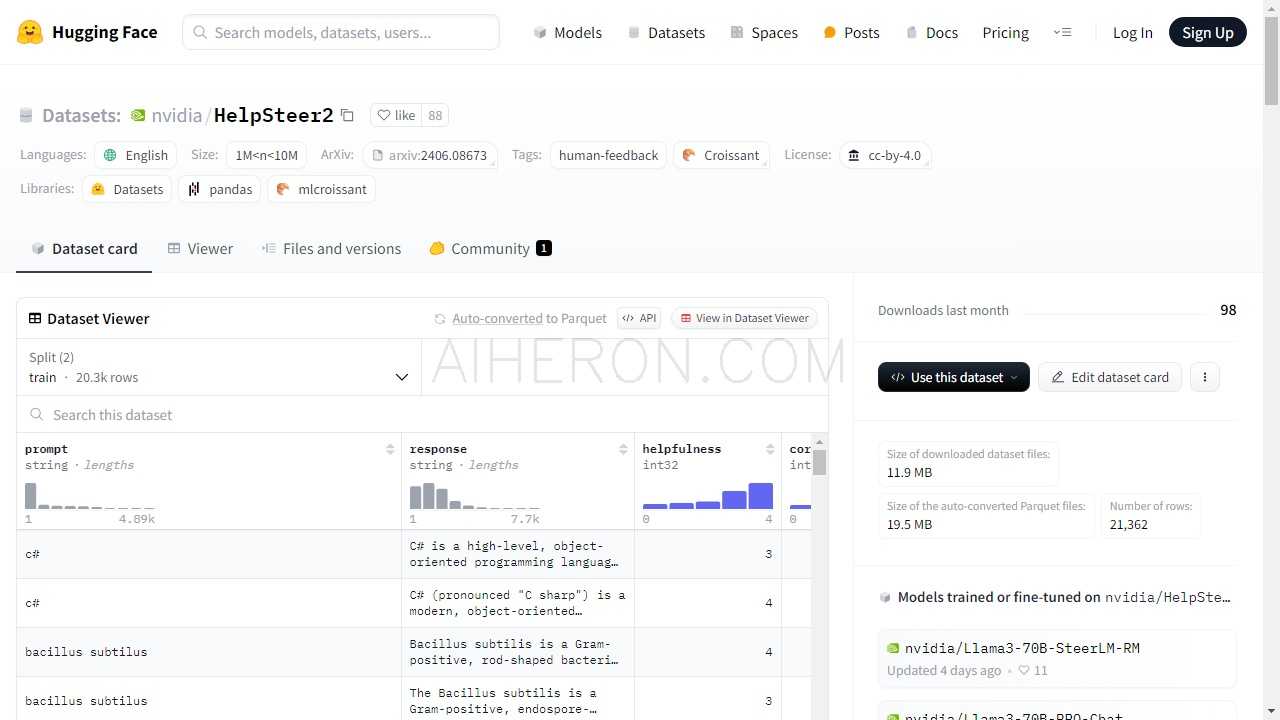Click the 21,362 number of rows value
This screenshot has height=720, width=1280.
click(1128, 524)
